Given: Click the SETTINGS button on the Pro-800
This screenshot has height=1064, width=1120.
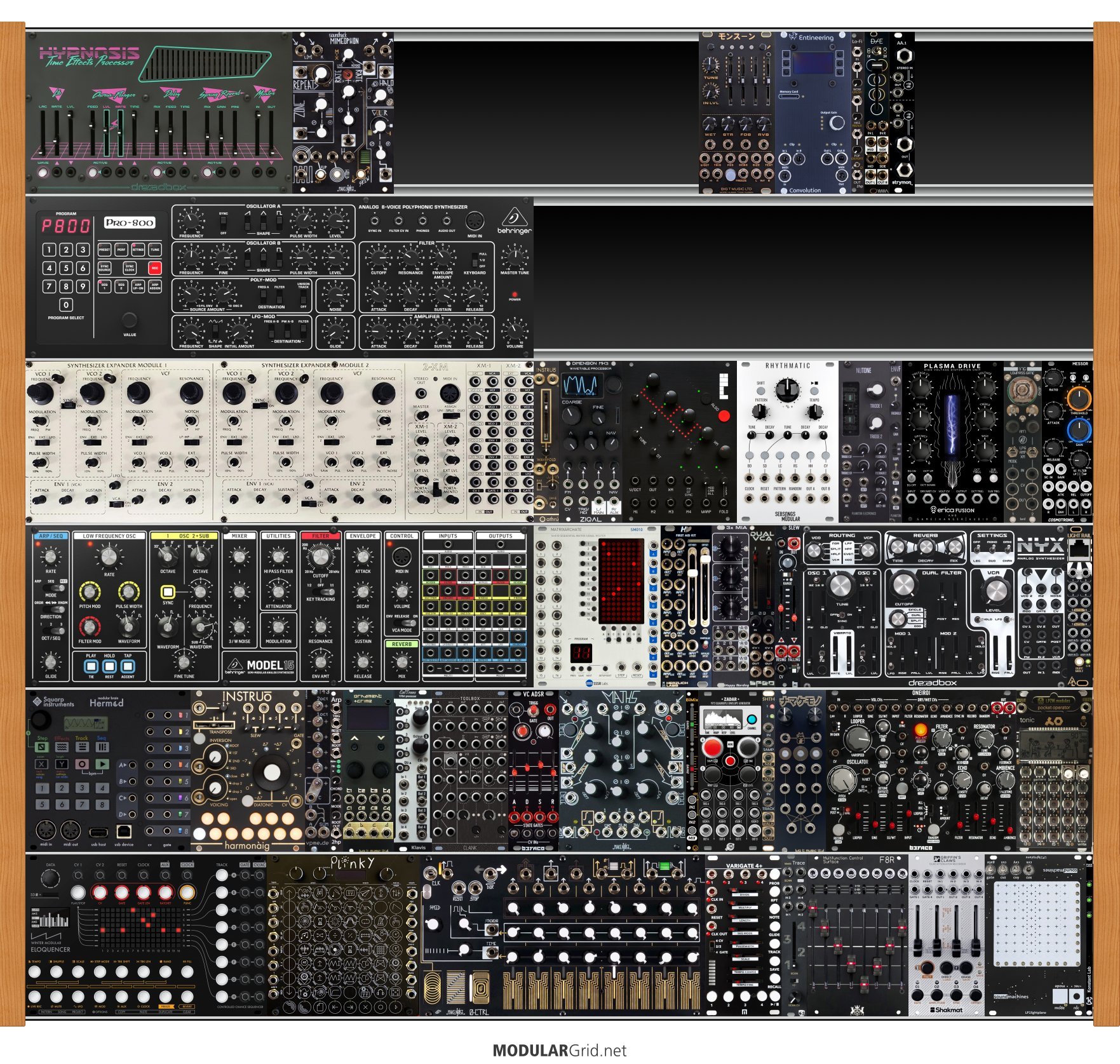Looking at the screenshot, I should click(138, 250).
